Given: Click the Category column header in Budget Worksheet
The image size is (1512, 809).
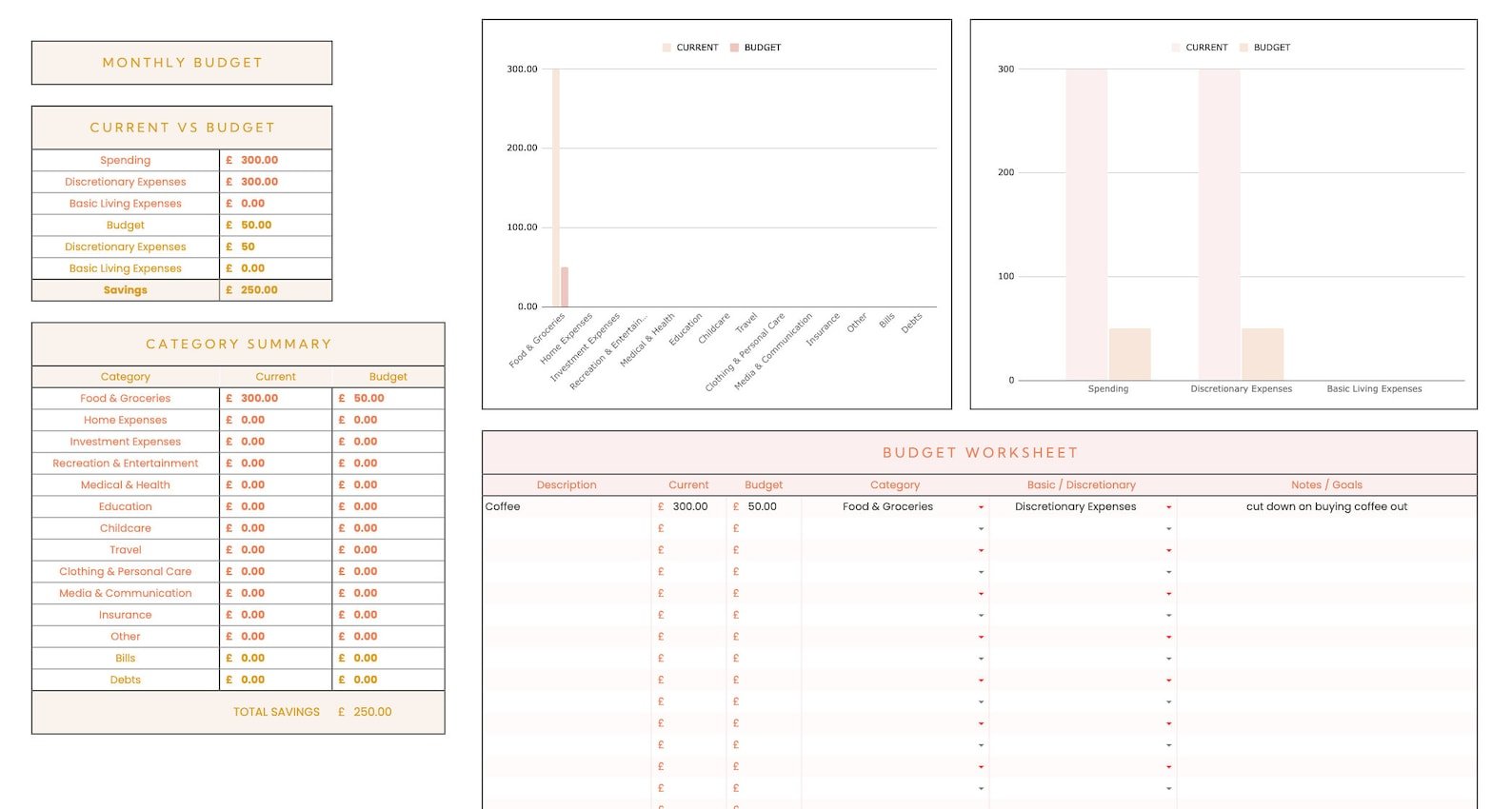Looking at the screenshot, I should (x=895, y=485).
